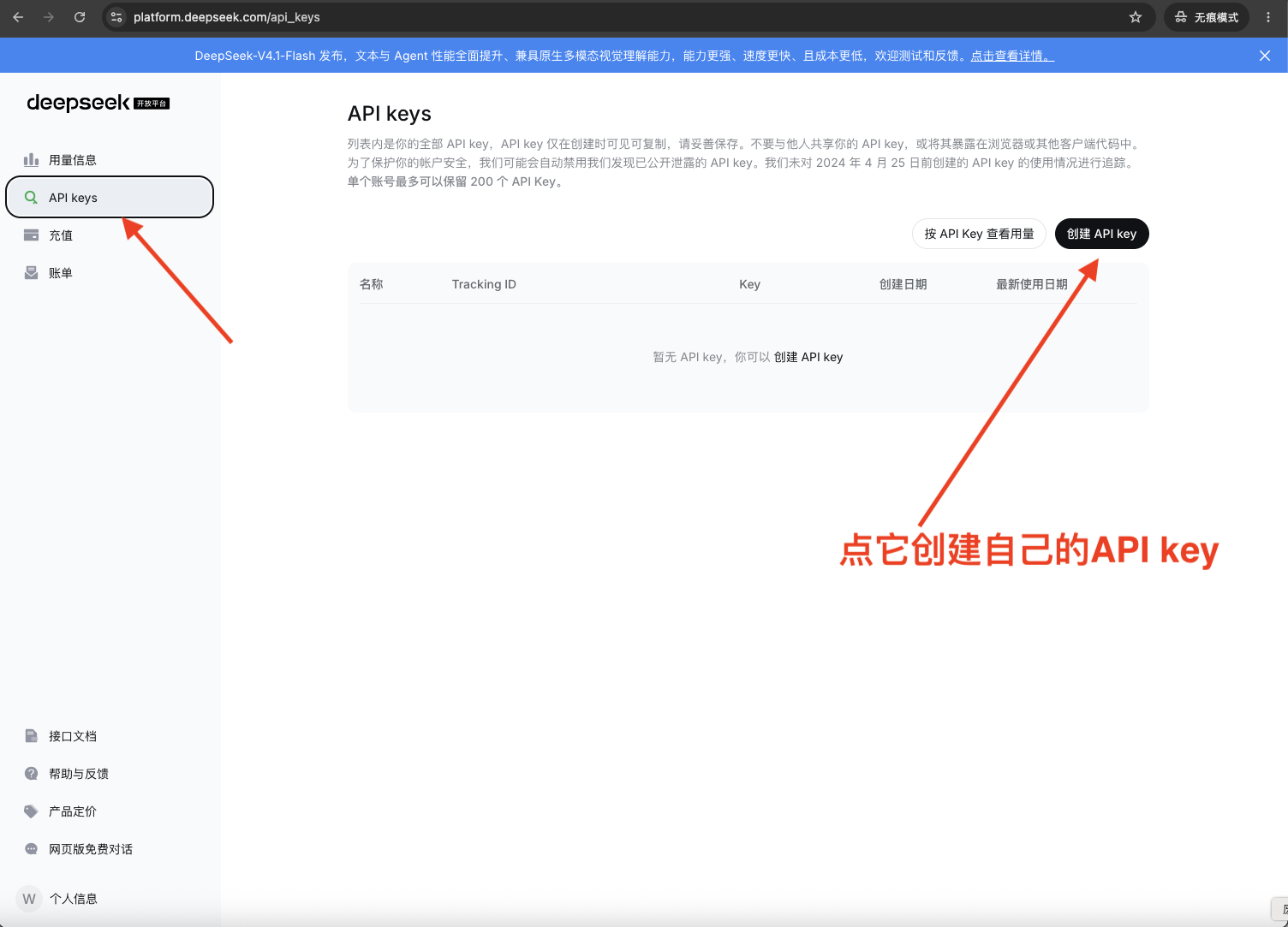Click the billing icon in sidebar
1288x927 pixels.
click(32, 273)
